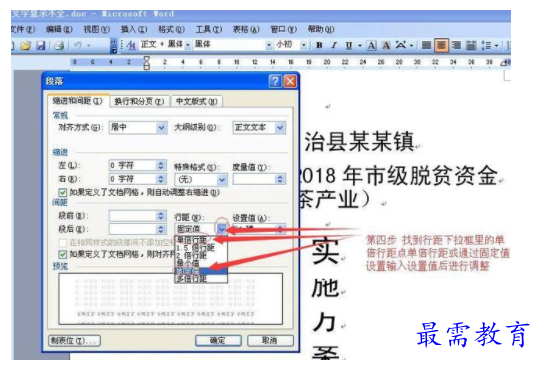
Task: Select 2 倍行距 in the list
Action: tap(201, 256)
